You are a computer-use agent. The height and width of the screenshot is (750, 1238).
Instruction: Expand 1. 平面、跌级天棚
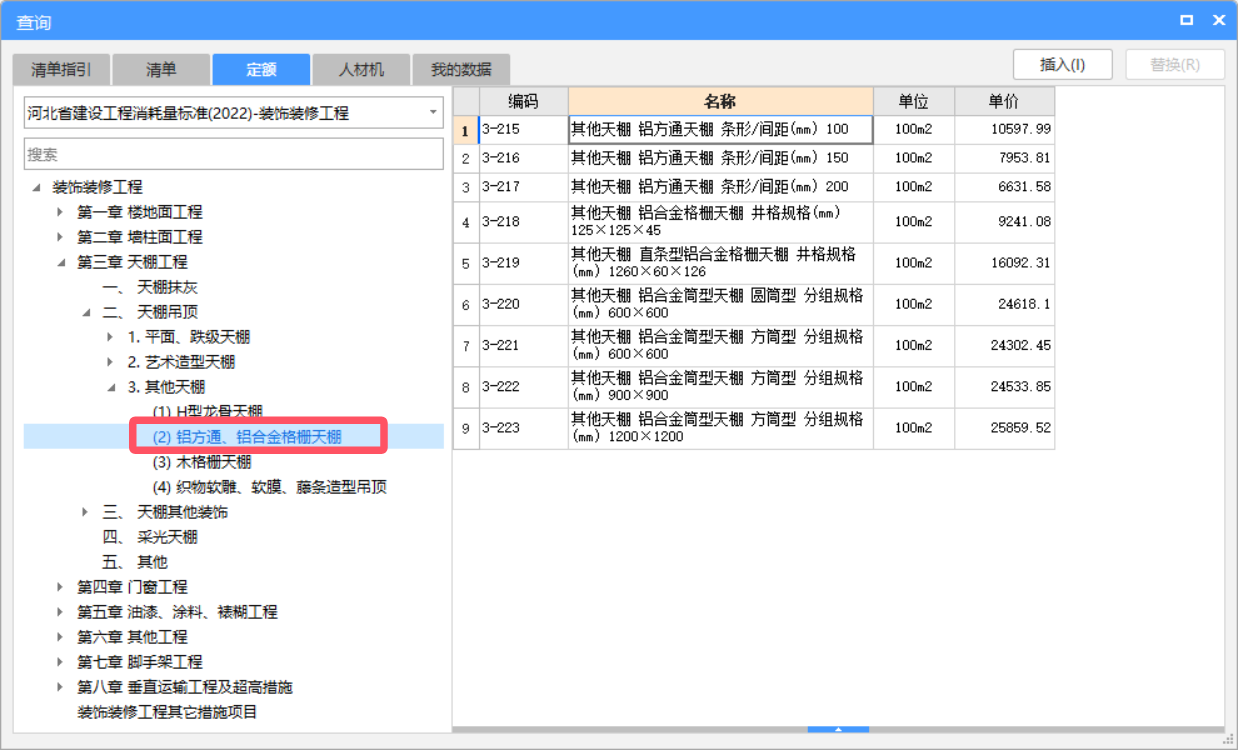pyautogui.click(x=110, y=337)
